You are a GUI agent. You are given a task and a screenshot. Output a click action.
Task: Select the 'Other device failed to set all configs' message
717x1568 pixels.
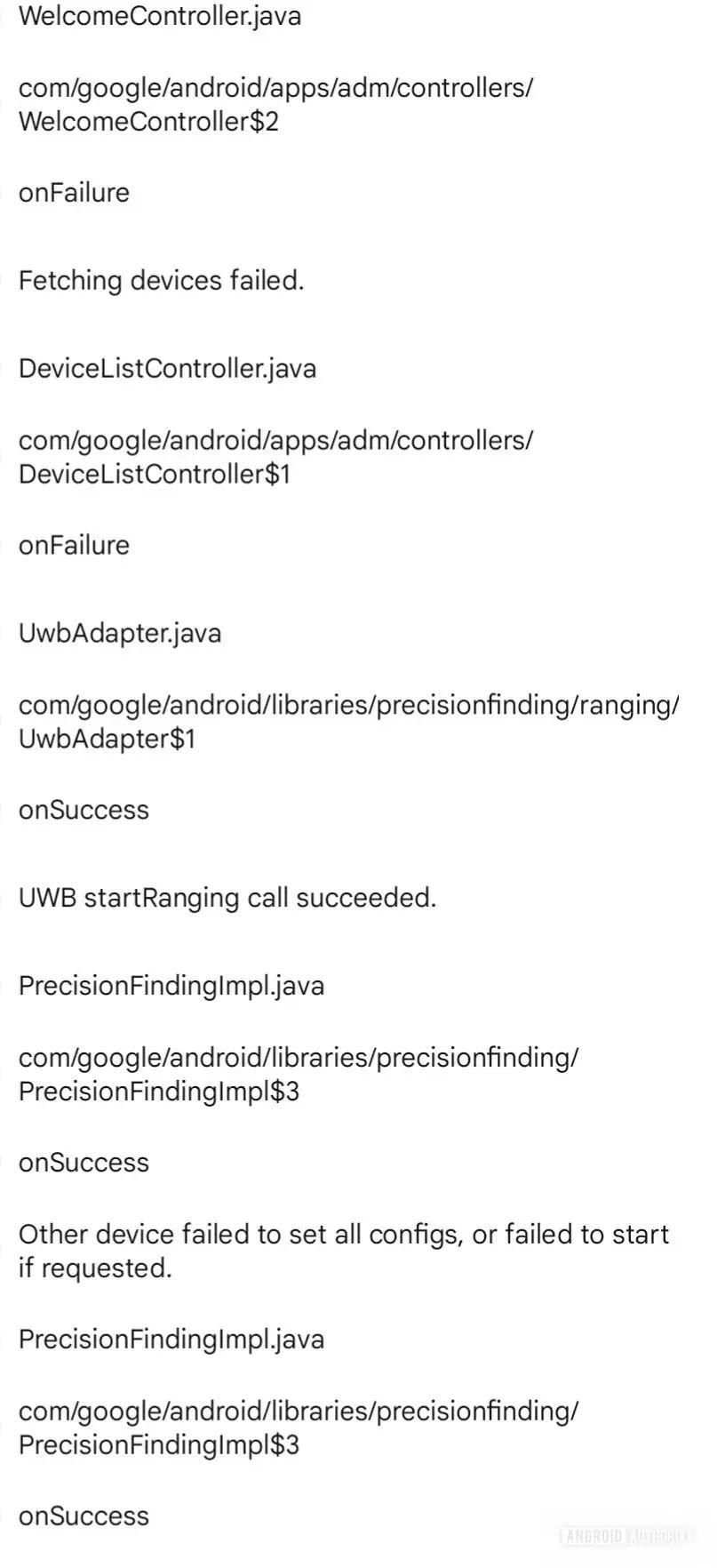343,1251
